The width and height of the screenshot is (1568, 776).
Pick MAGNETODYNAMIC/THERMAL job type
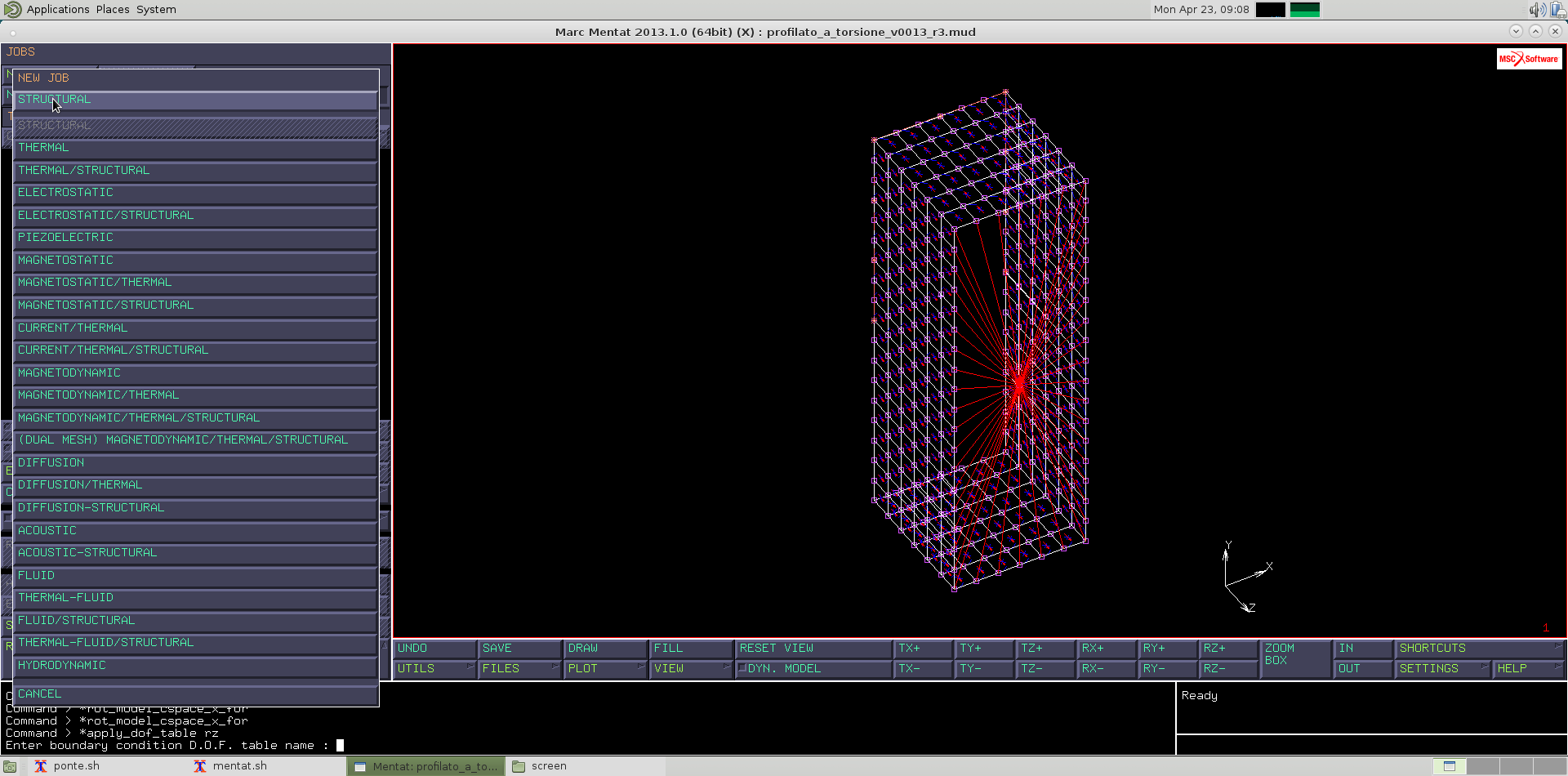(x=195, y=395)
